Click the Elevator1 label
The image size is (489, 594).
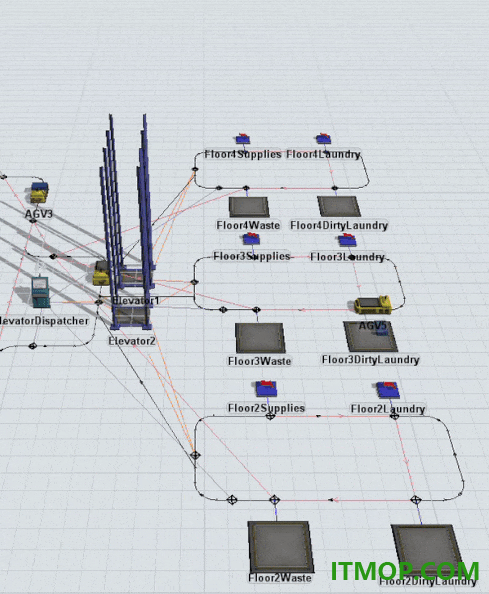pos(136,301)
